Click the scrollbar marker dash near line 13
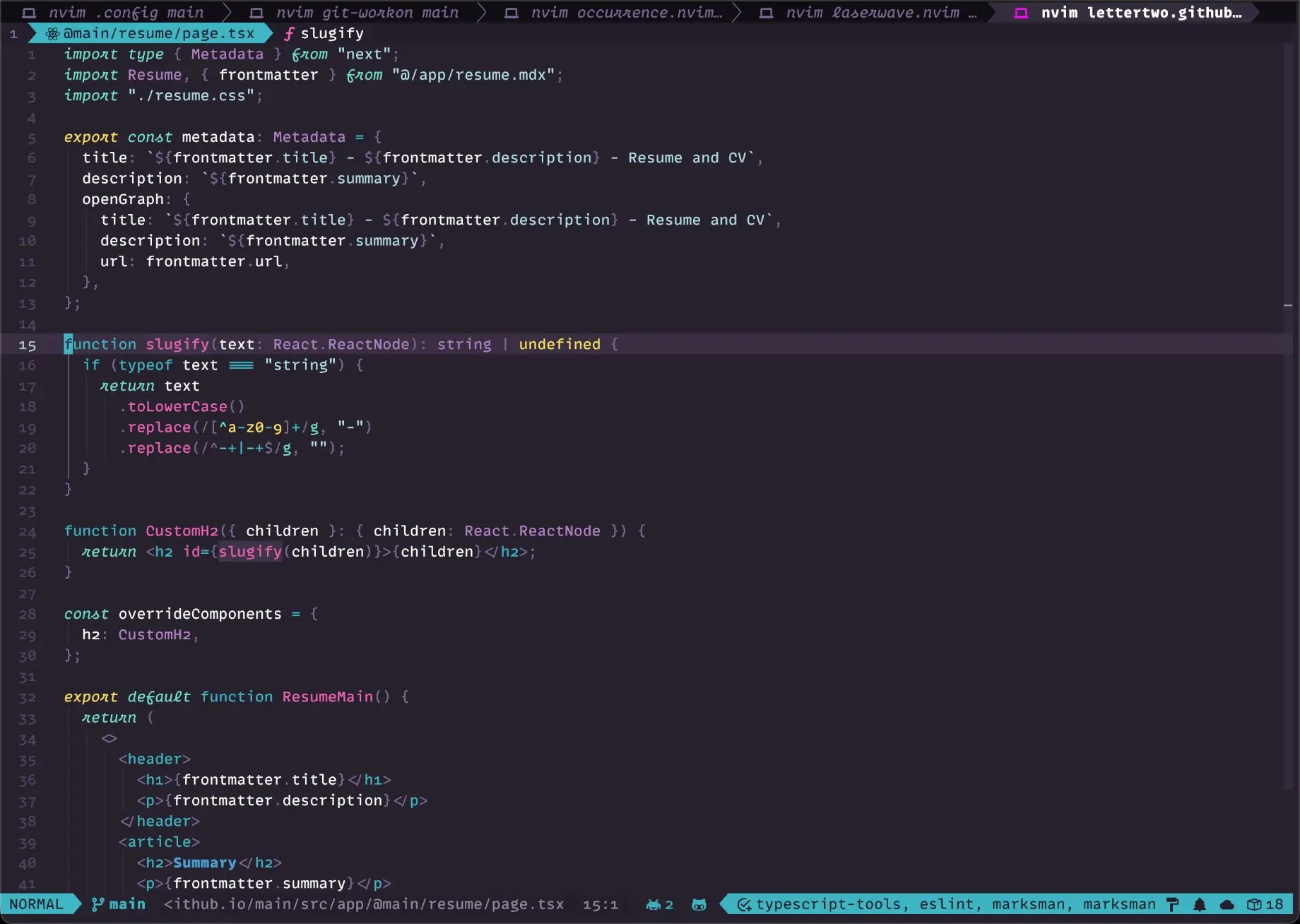 pos(1288,305)
